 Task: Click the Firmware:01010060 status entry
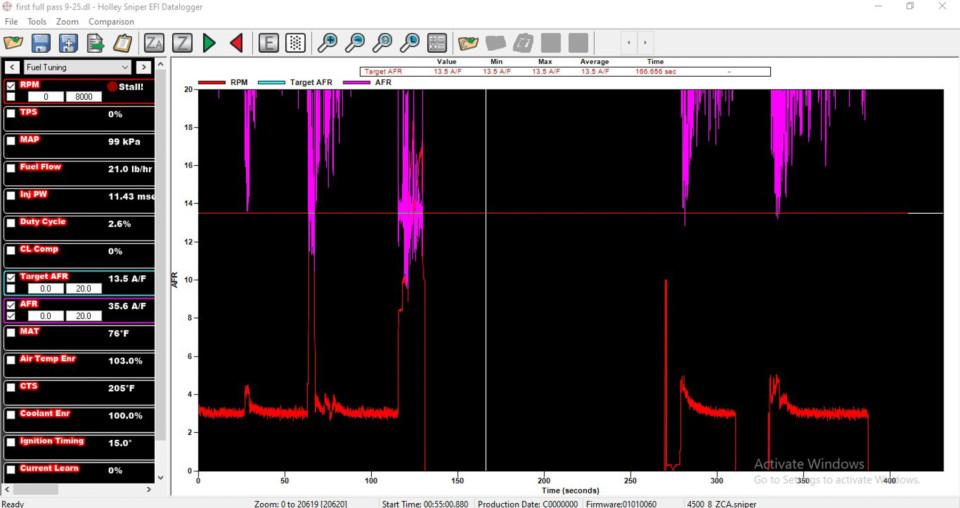[x=621, y=504]
